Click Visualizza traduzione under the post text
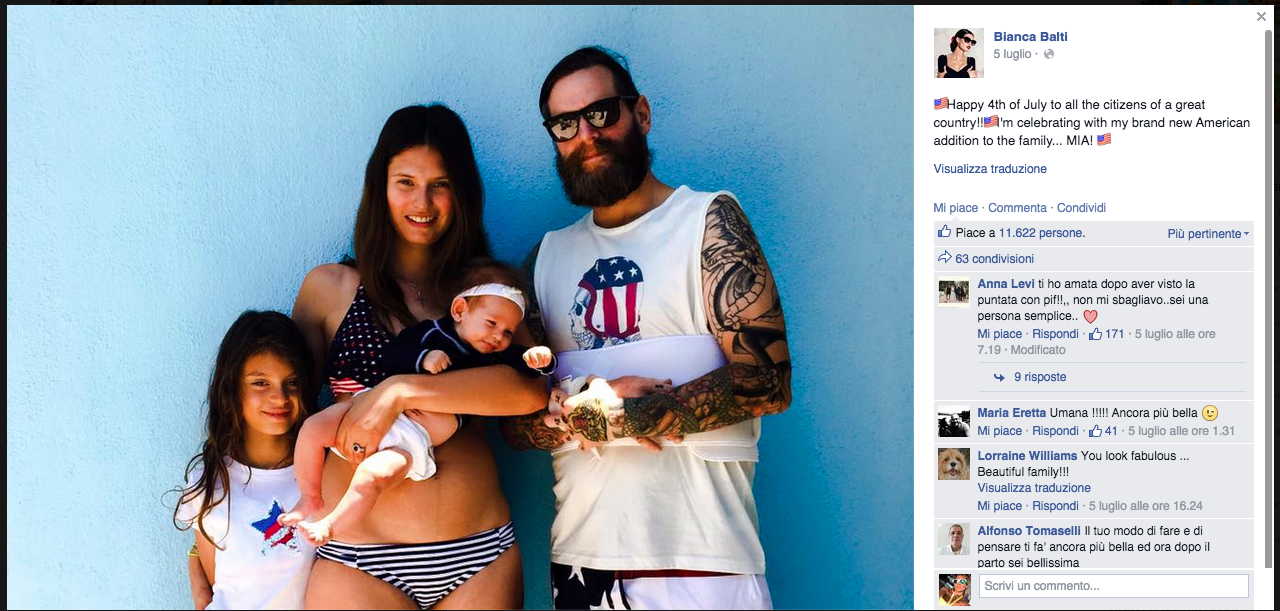1280x611 pixels. pos(990,169)
